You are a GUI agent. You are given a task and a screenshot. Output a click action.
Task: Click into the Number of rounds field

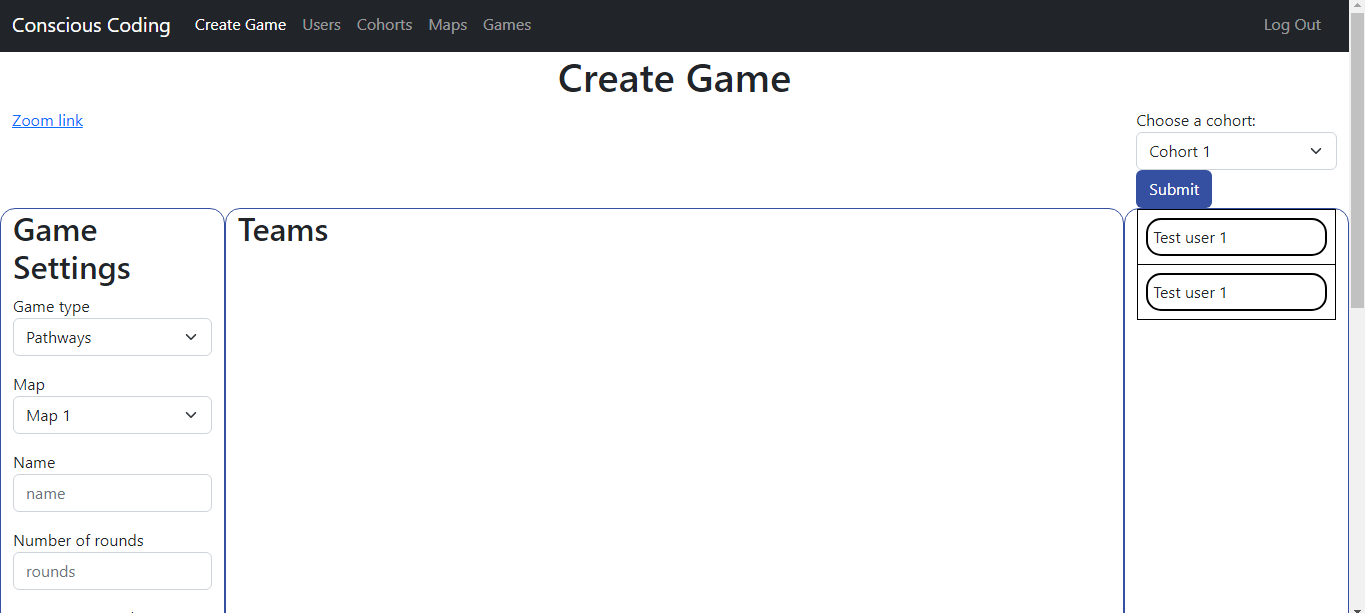pos(112,572)
